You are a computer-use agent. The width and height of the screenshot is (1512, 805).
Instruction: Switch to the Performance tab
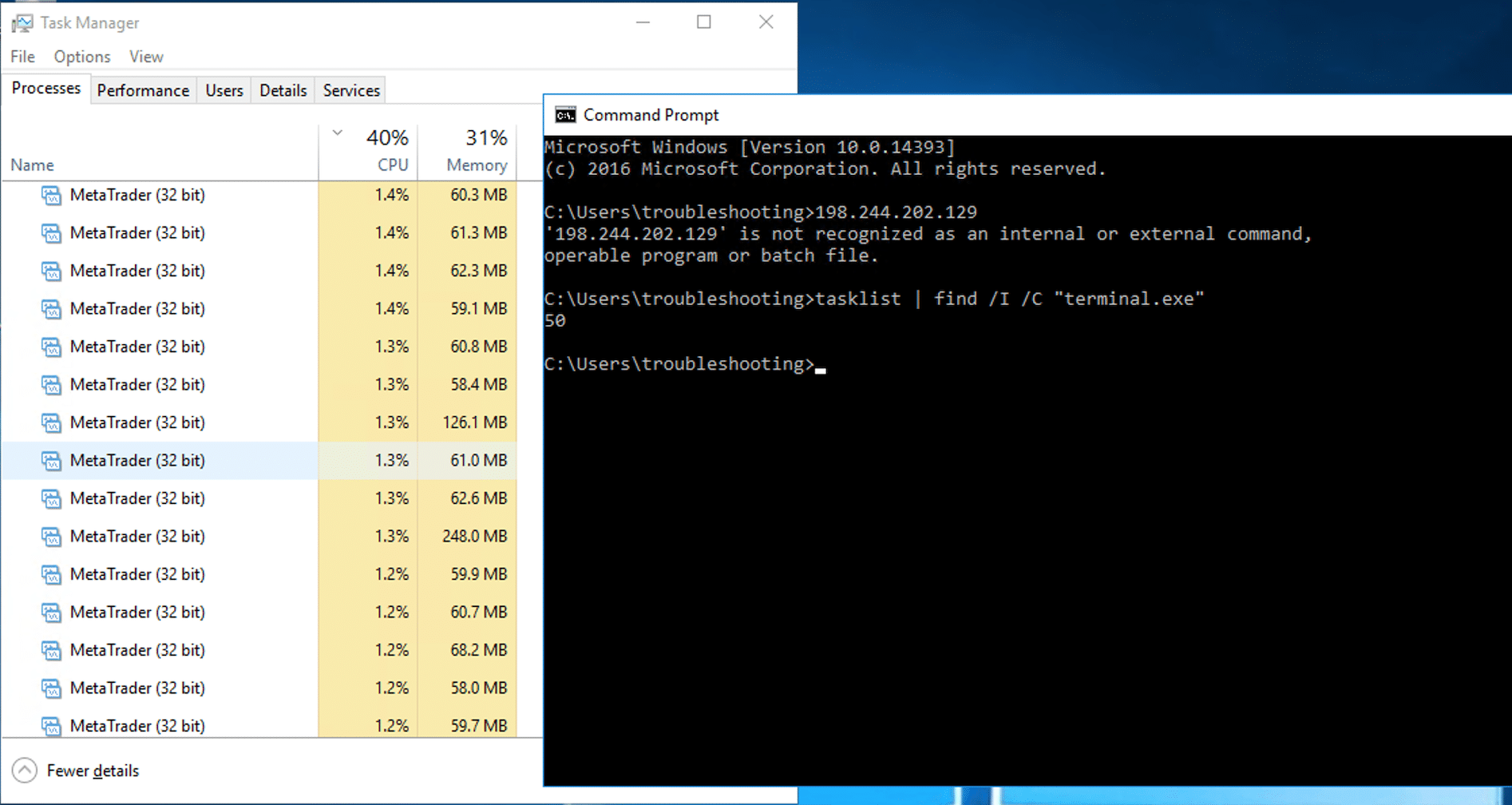click(143, 90)
